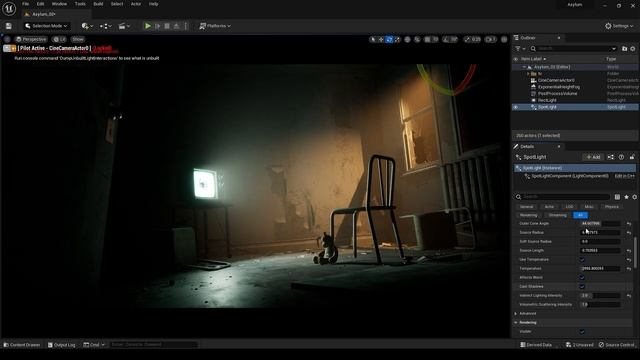Screen dimensions: 640x360
Task: Open the File menu
Action: [x=25, y=4]
